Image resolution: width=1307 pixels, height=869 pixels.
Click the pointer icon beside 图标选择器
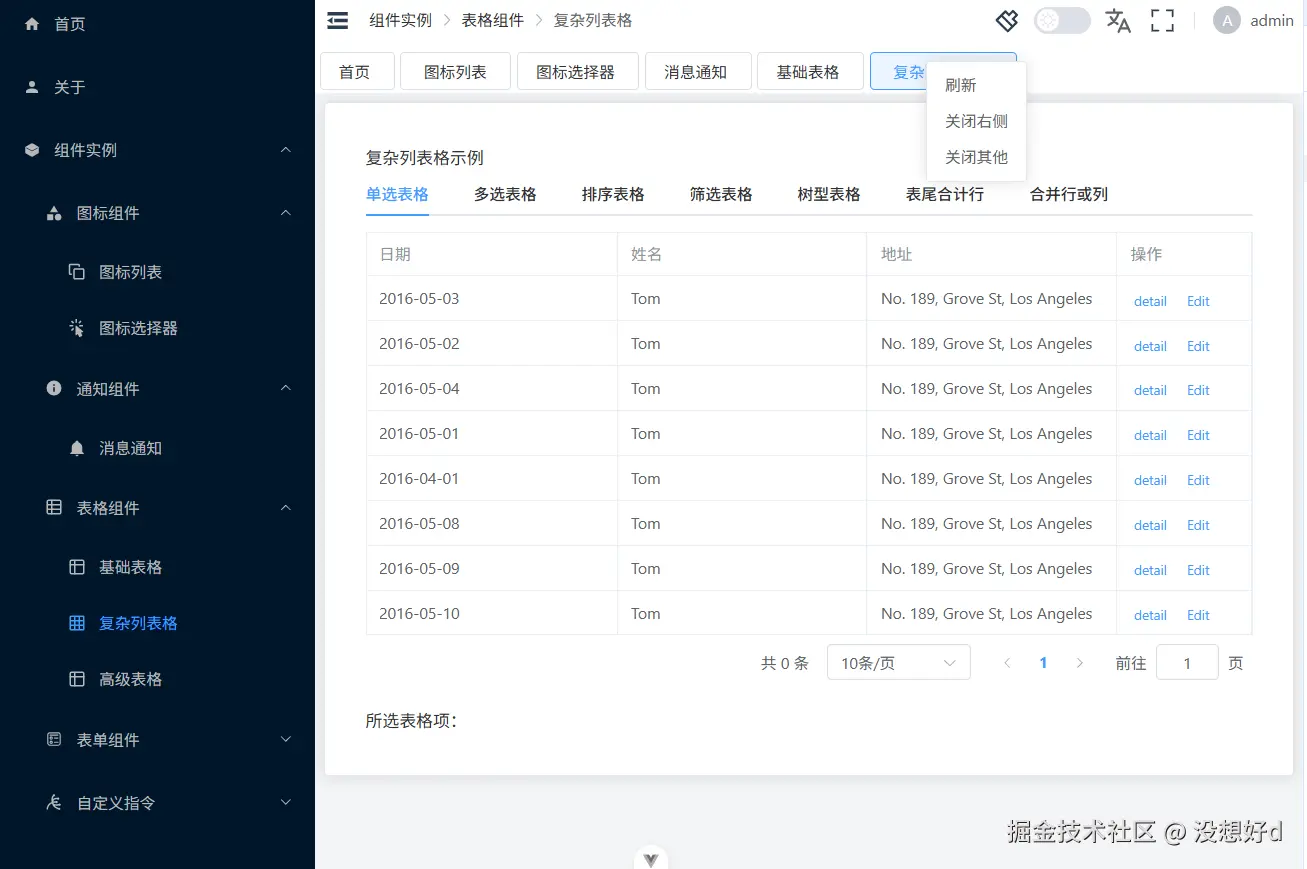pos(77,328)
